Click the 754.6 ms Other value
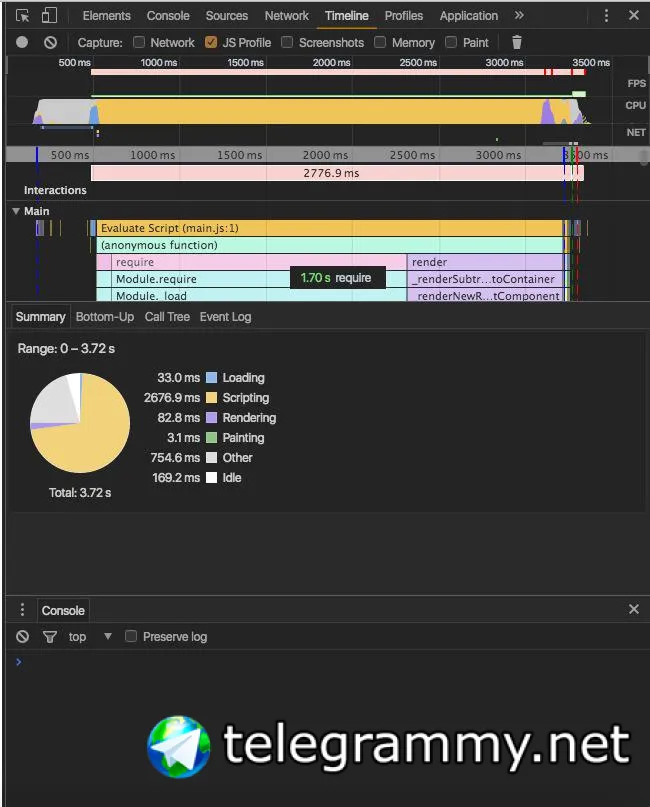The image size is (650, 807). point(175,458)
